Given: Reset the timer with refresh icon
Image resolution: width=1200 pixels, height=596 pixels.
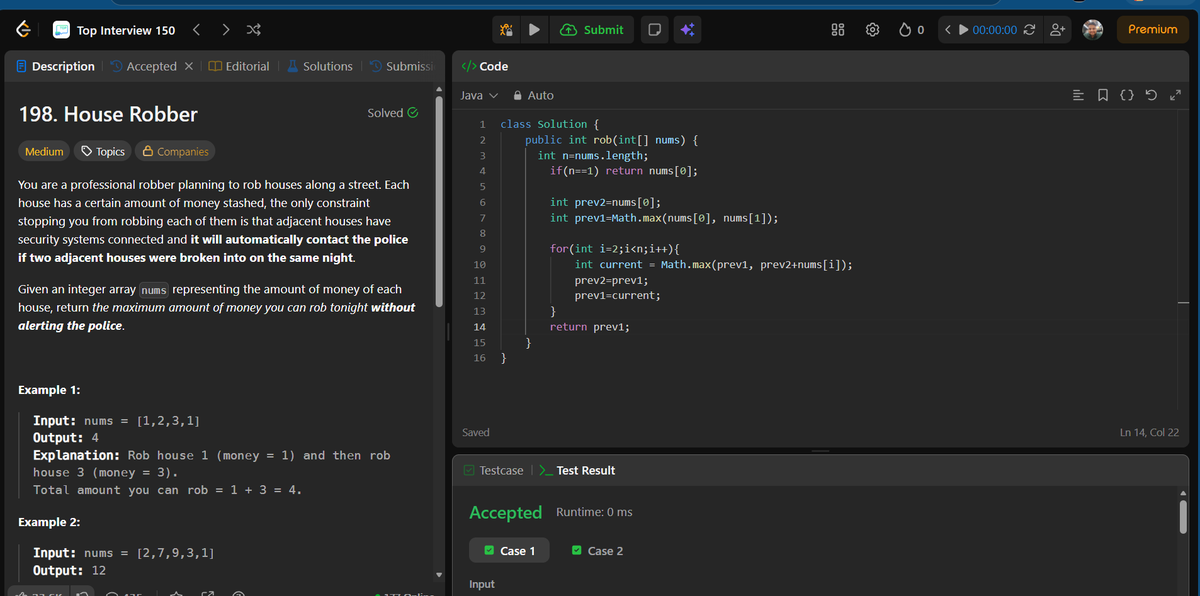Looking at the screenshot, I should pos(1029,30).
